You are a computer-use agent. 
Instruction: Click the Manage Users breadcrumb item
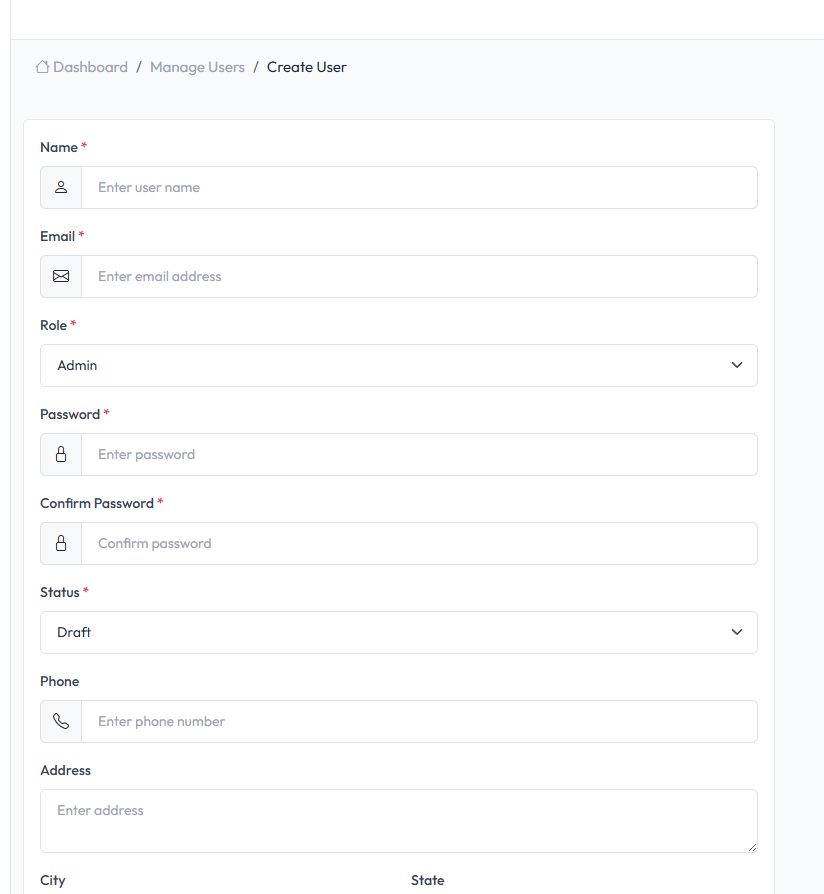coord(197,66)
